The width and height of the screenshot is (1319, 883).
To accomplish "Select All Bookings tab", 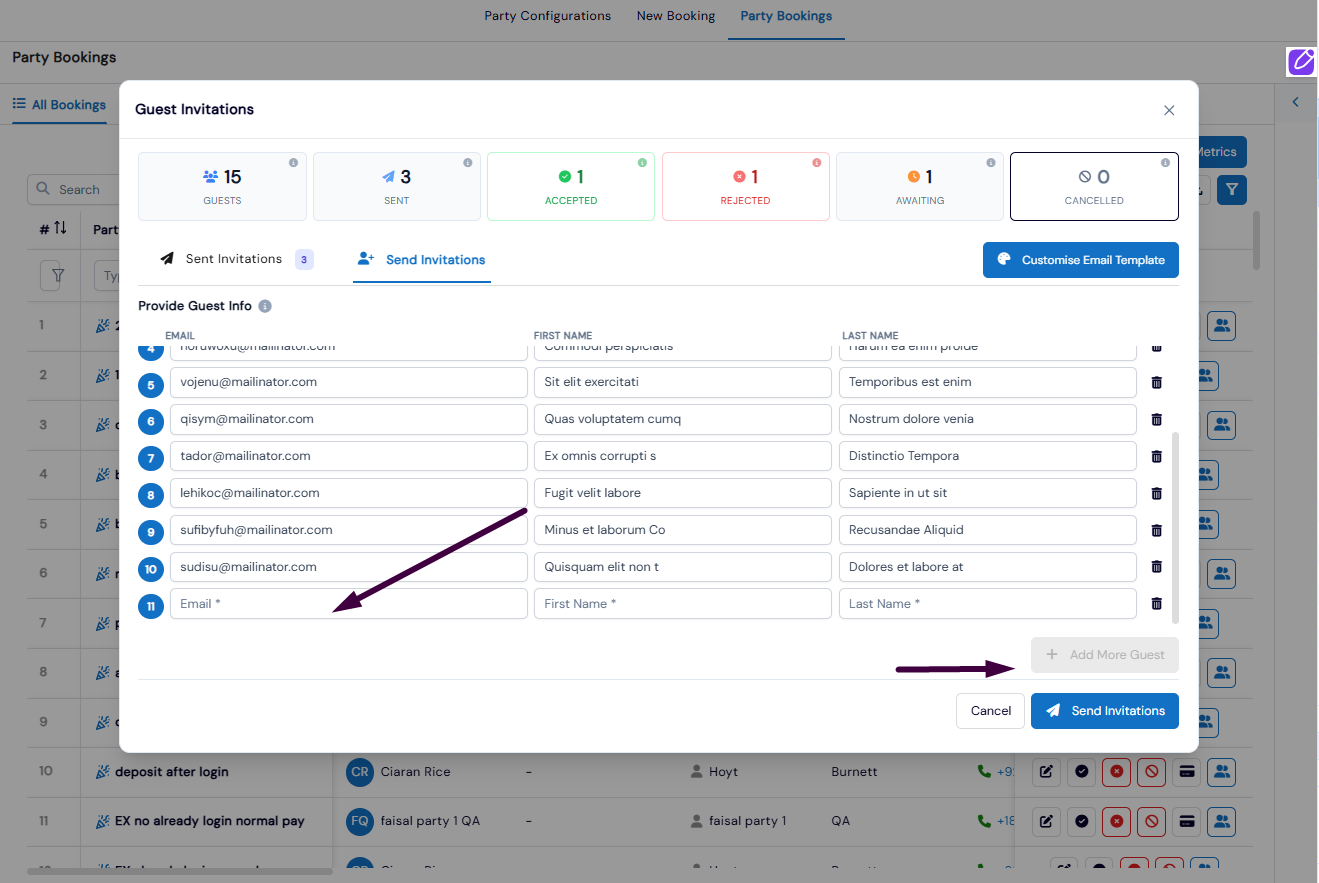I will (x=59, y=104).
